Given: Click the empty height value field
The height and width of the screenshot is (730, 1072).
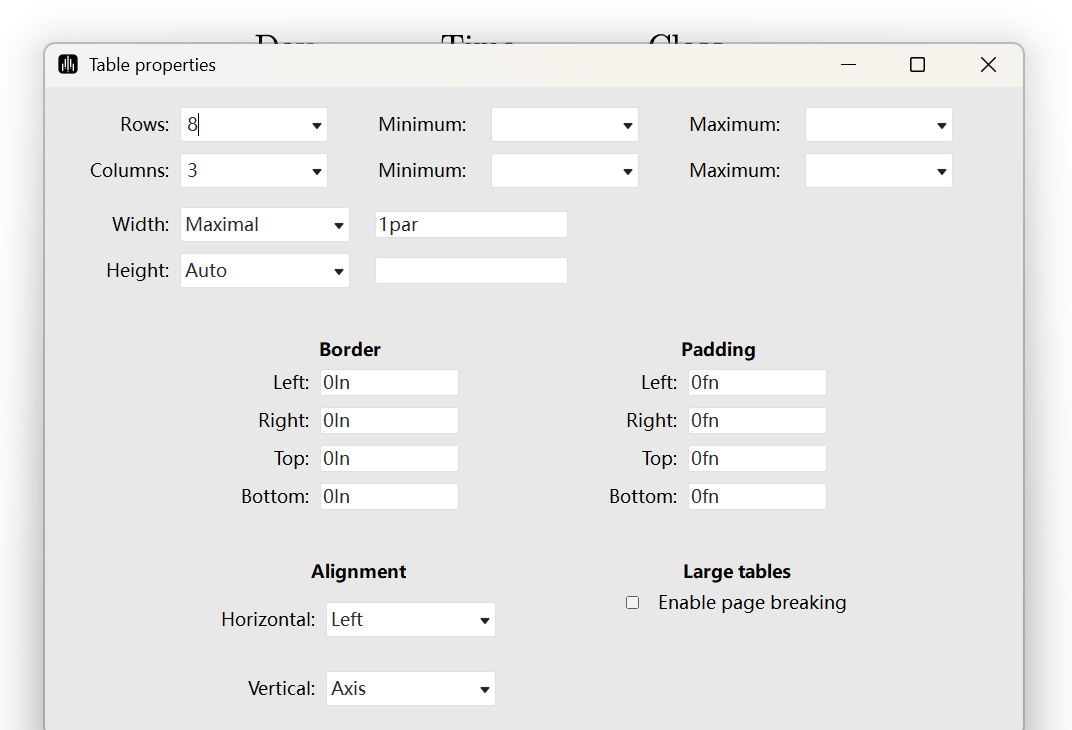Looking at the screenshot, I should (x=471, y=271).
